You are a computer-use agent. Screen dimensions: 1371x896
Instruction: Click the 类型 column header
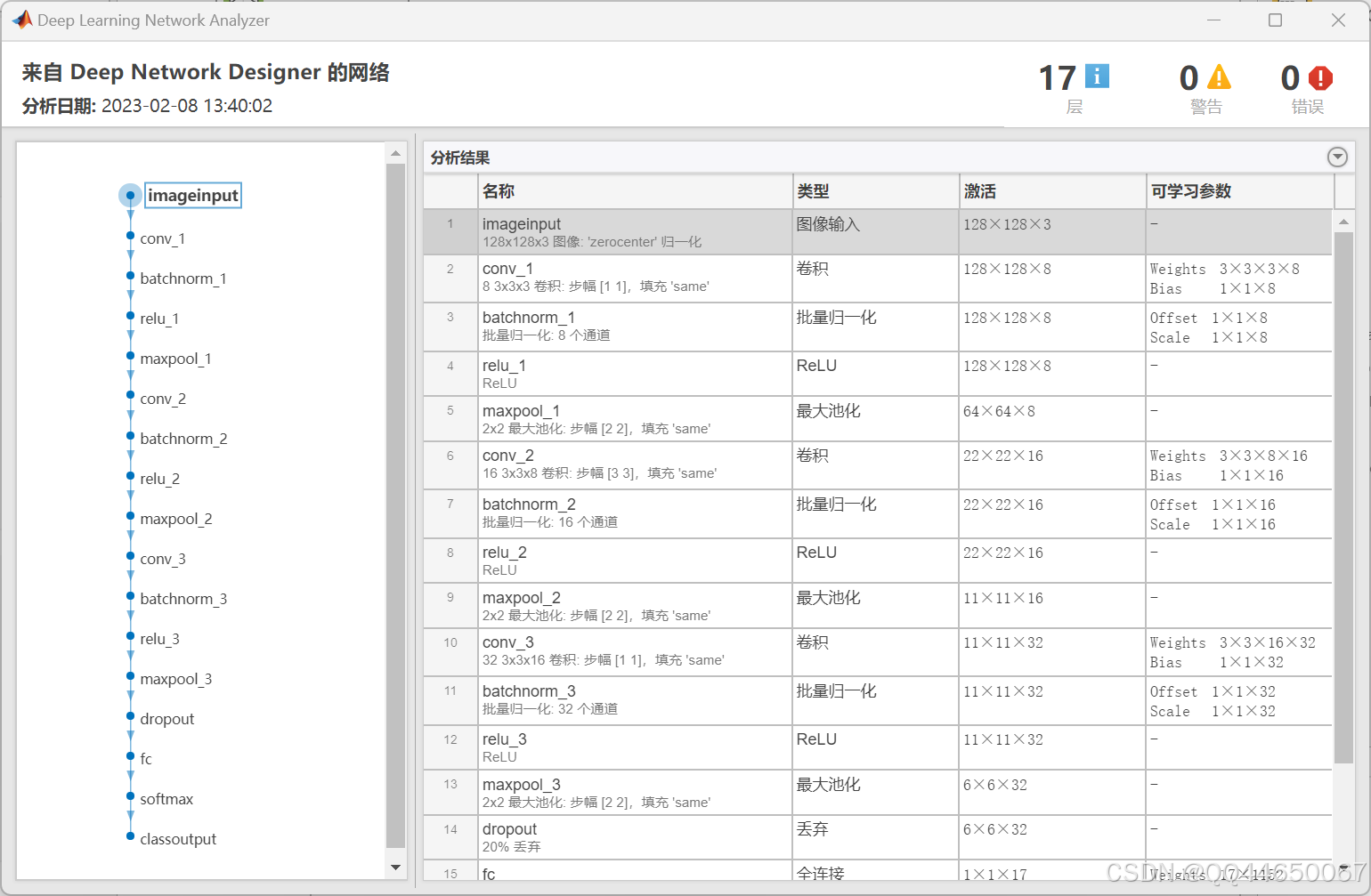pos(876,191)
